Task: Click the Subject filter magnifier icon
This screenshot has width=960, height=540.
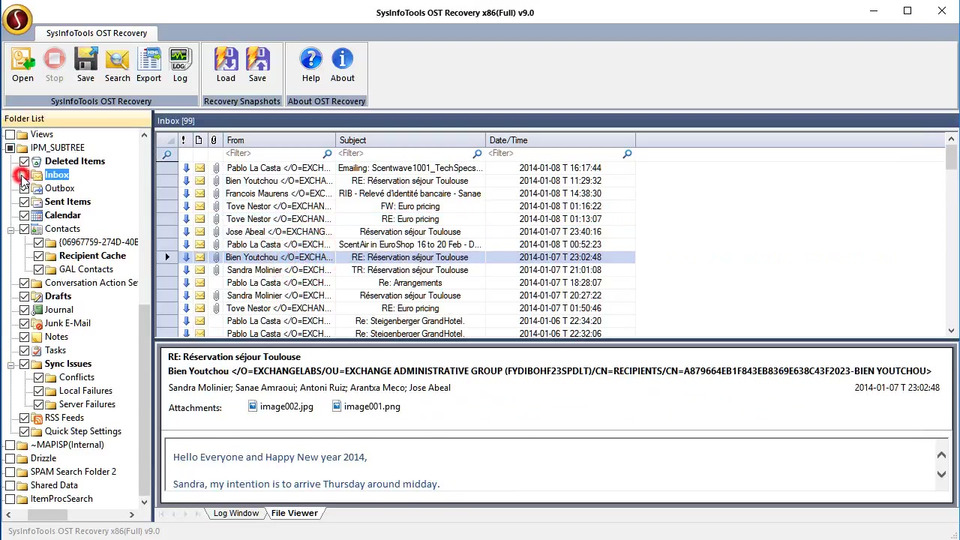Action: pos(478,154)
